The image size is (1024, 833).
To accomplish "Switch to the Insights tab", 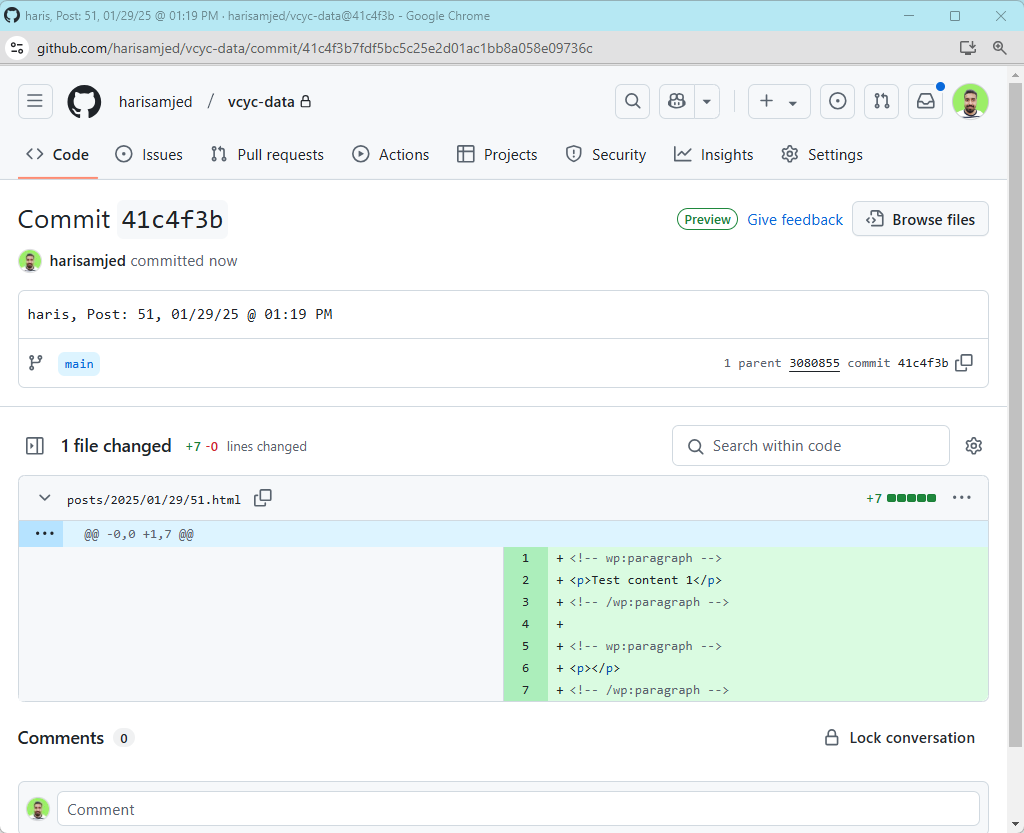I will [x=713, y=155].
